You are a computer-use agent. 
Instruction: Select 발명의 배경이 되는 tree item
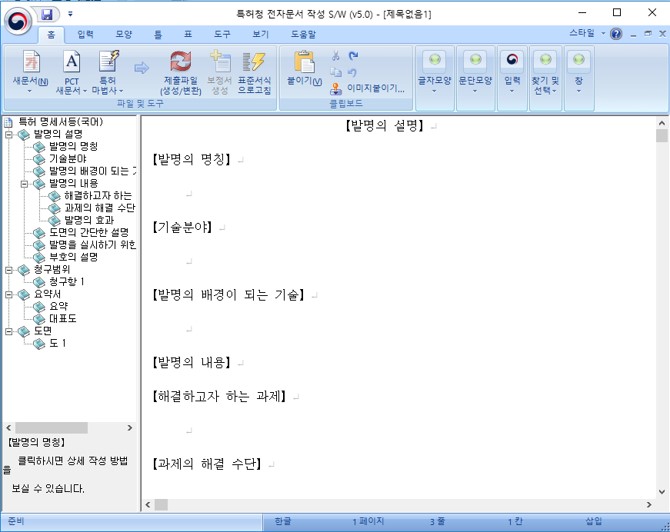pos(92,171)
